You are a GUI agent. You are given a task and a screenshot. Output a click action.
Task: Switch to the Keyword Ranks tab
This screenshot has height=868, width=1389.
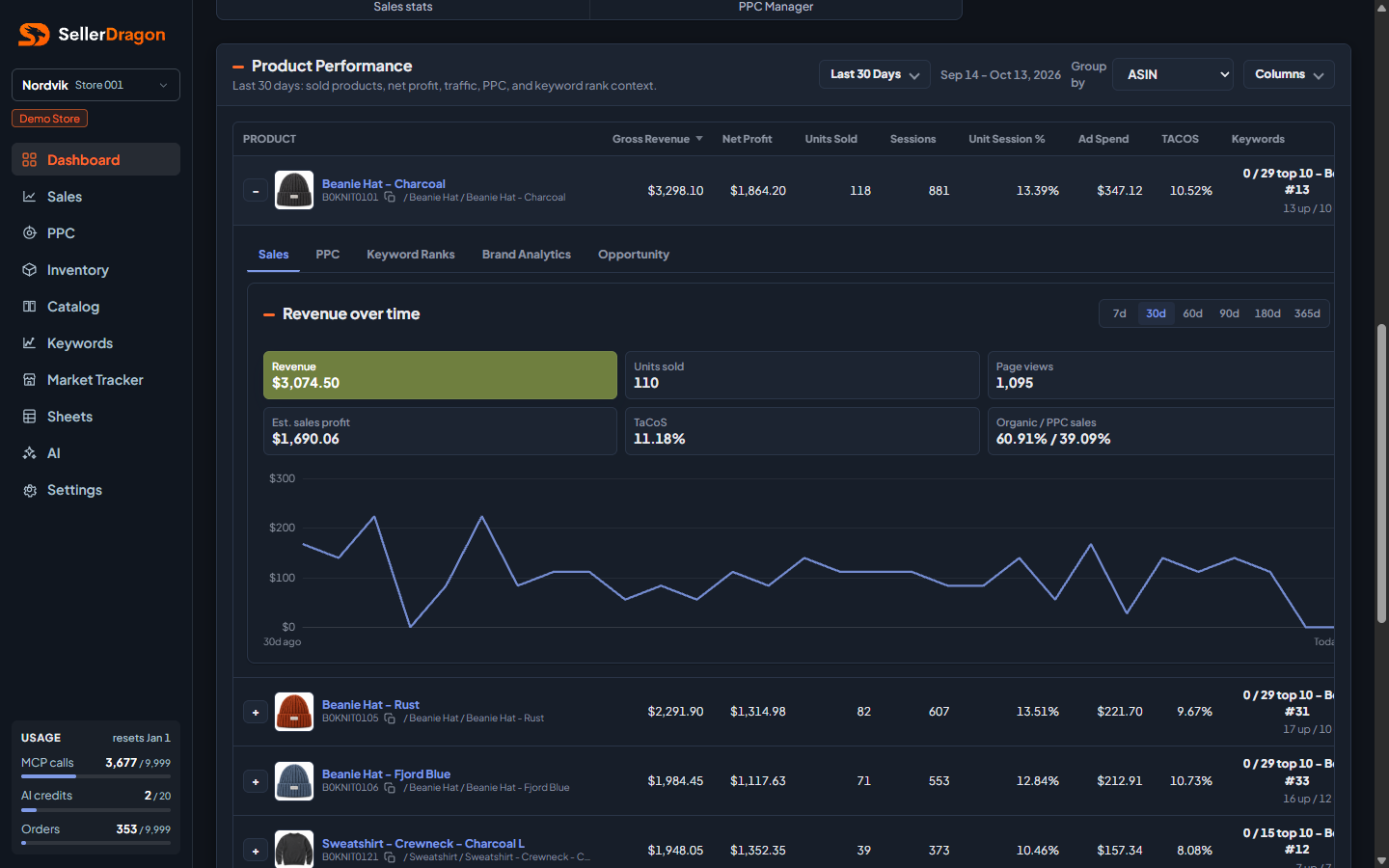pyautogui.click(x=411, y=255)
